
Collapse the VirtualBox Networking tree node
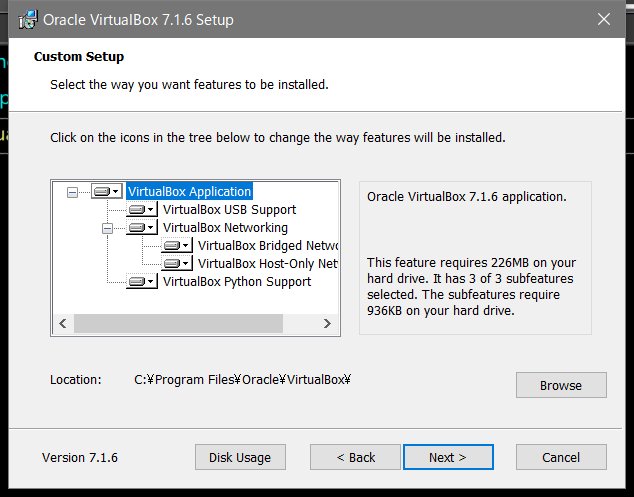[107, 228]
